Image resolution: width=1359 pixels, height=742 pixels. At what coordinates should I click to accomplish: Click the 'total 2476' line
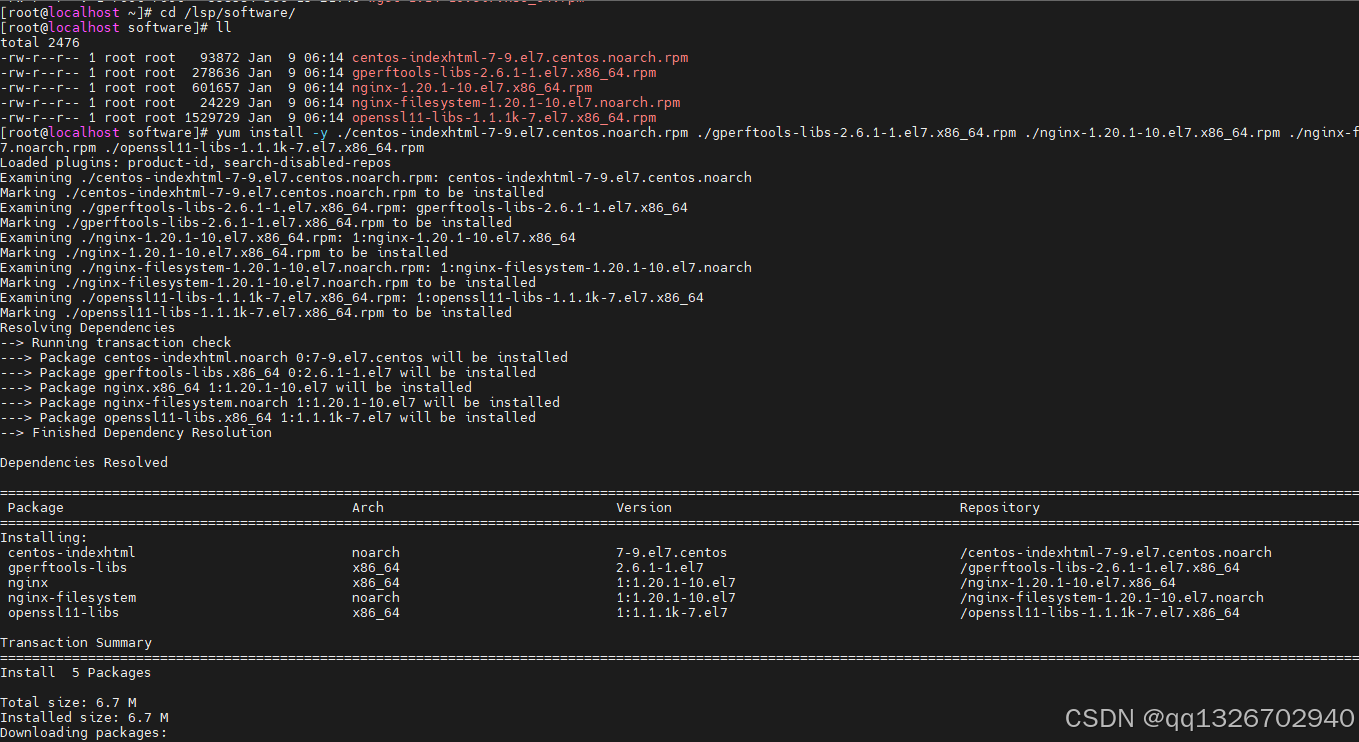40,42
